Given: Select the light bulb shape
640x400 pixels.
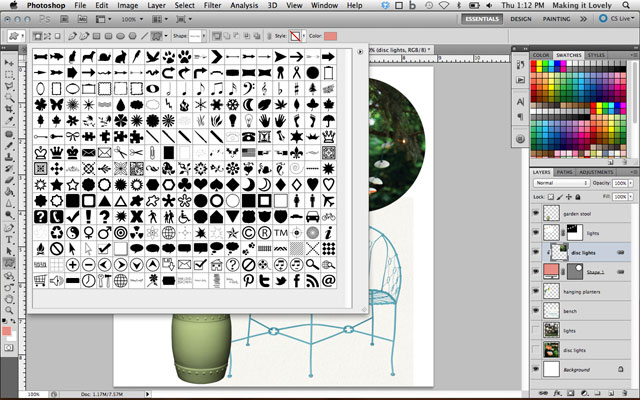Looking at the screenshot, I should [x=233, y=119].
